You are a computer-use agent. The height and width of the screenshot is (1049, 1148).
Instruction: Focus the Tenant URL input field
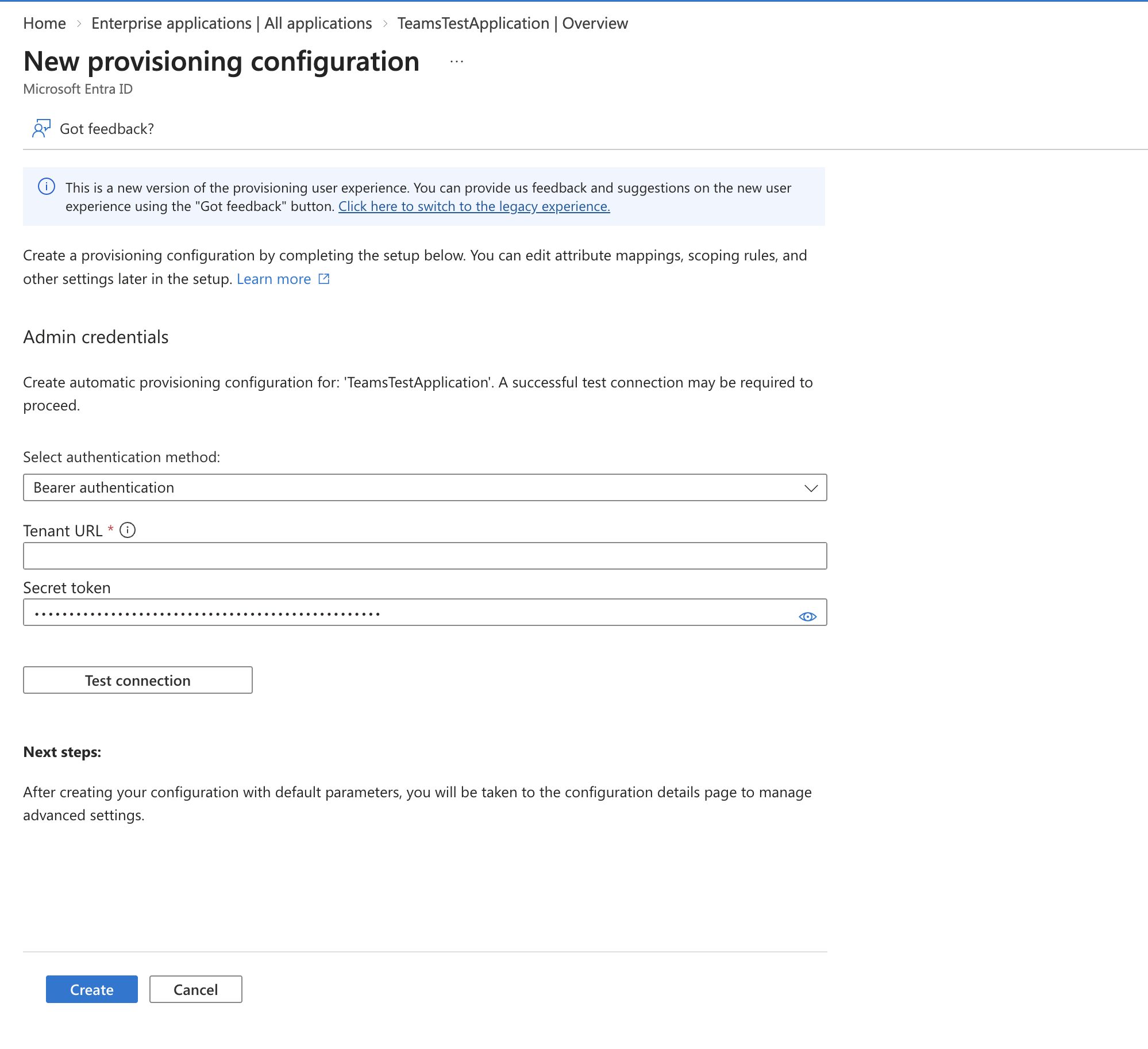click(x=425, y=556)
